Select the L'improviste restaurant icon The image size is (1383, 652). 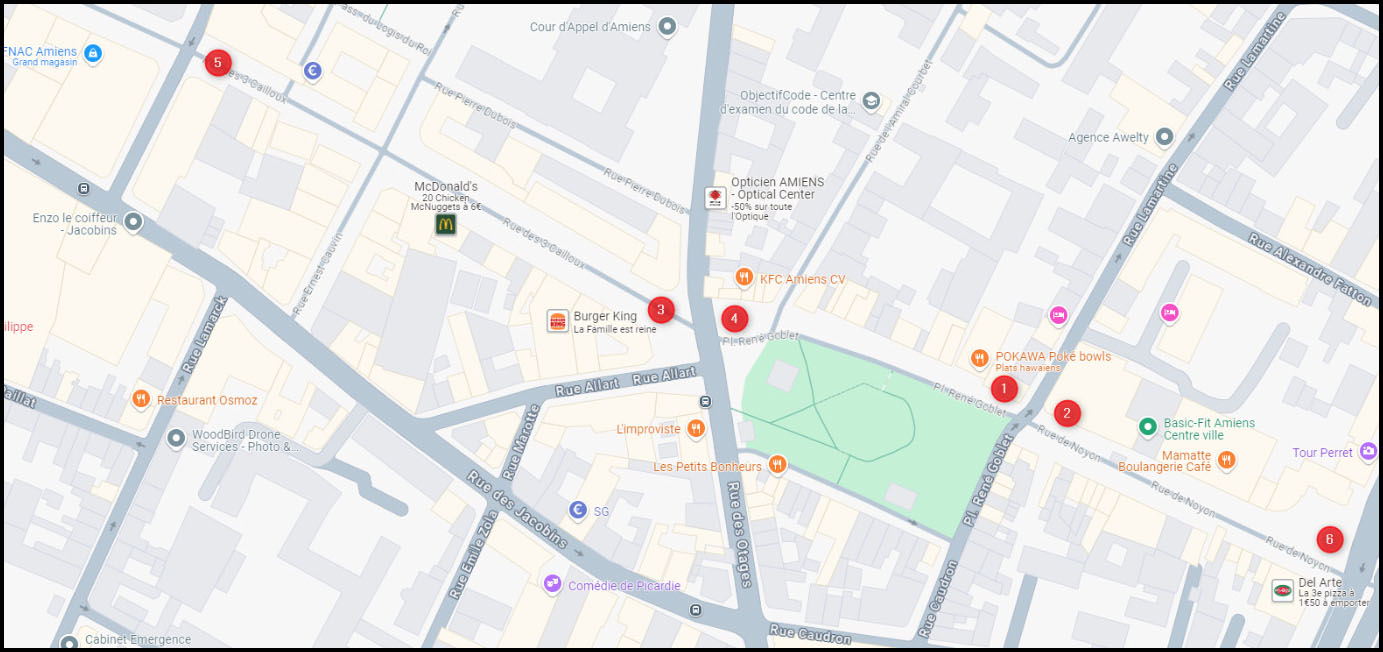coord(696,429)
